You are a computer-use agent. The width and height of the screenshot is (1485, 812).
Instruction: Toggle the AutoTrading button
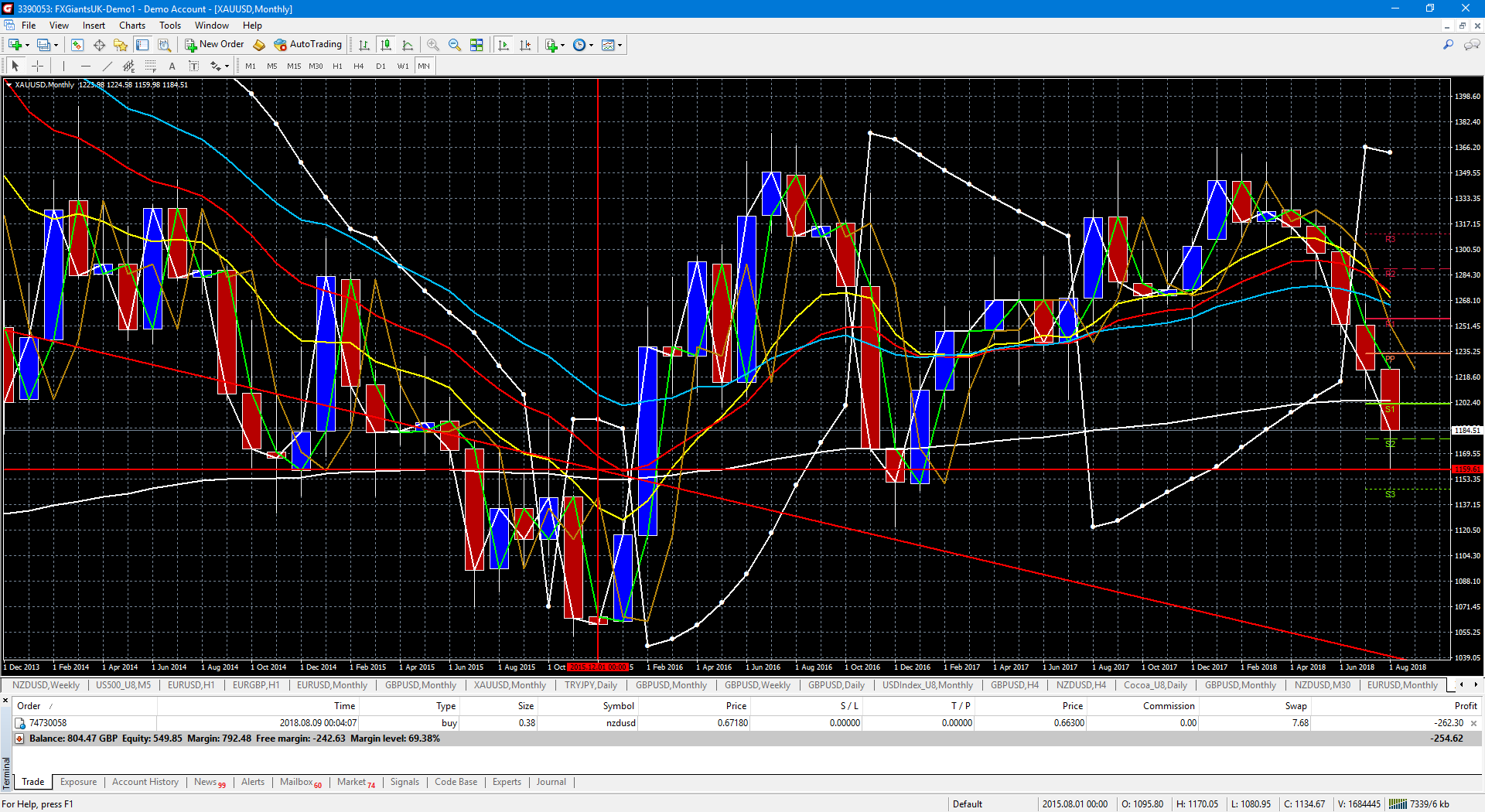click(308, 45)
